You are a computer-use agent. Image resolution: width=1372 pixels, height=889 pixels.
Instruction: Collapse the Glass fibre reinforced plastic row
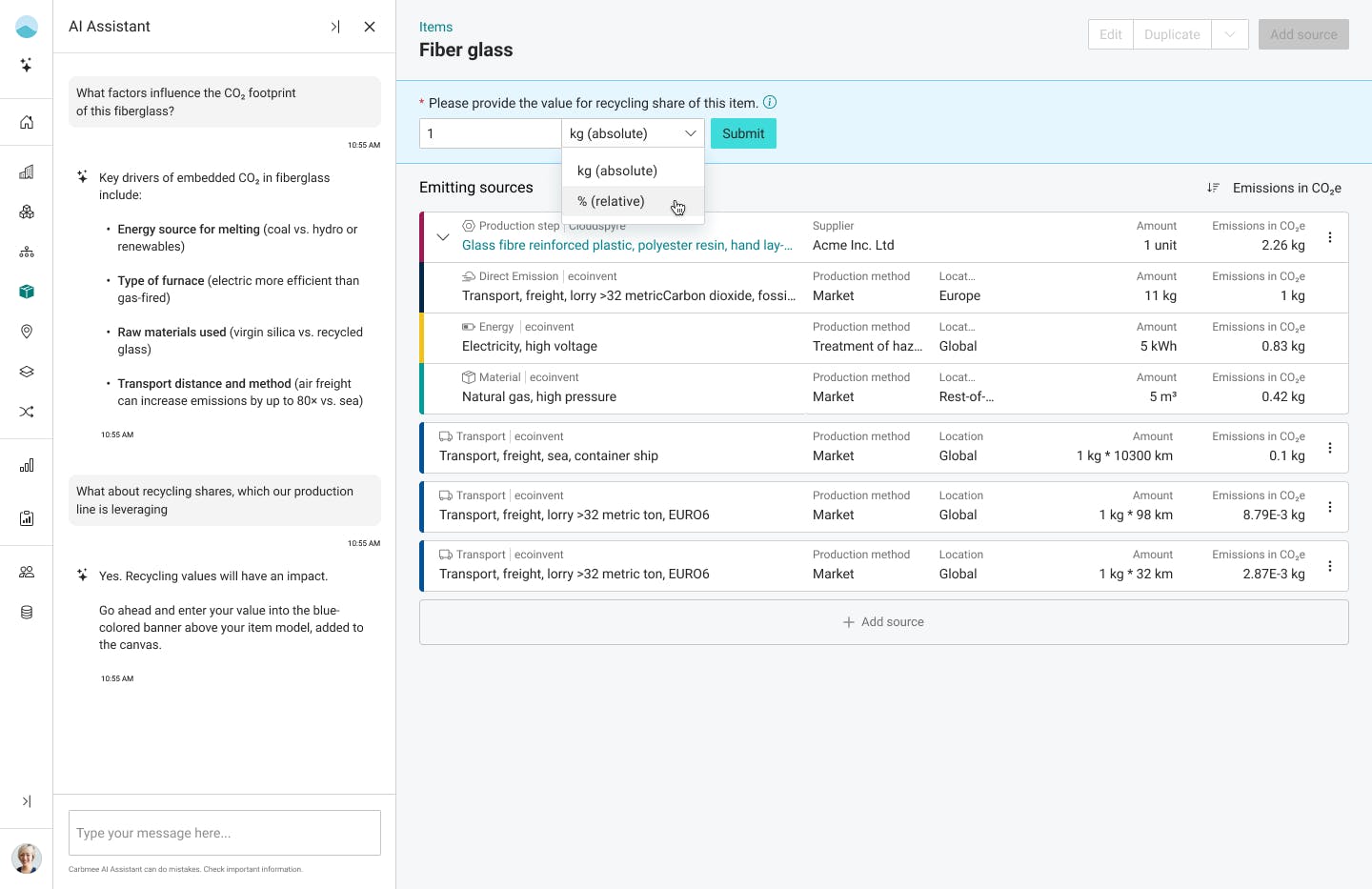443,237
